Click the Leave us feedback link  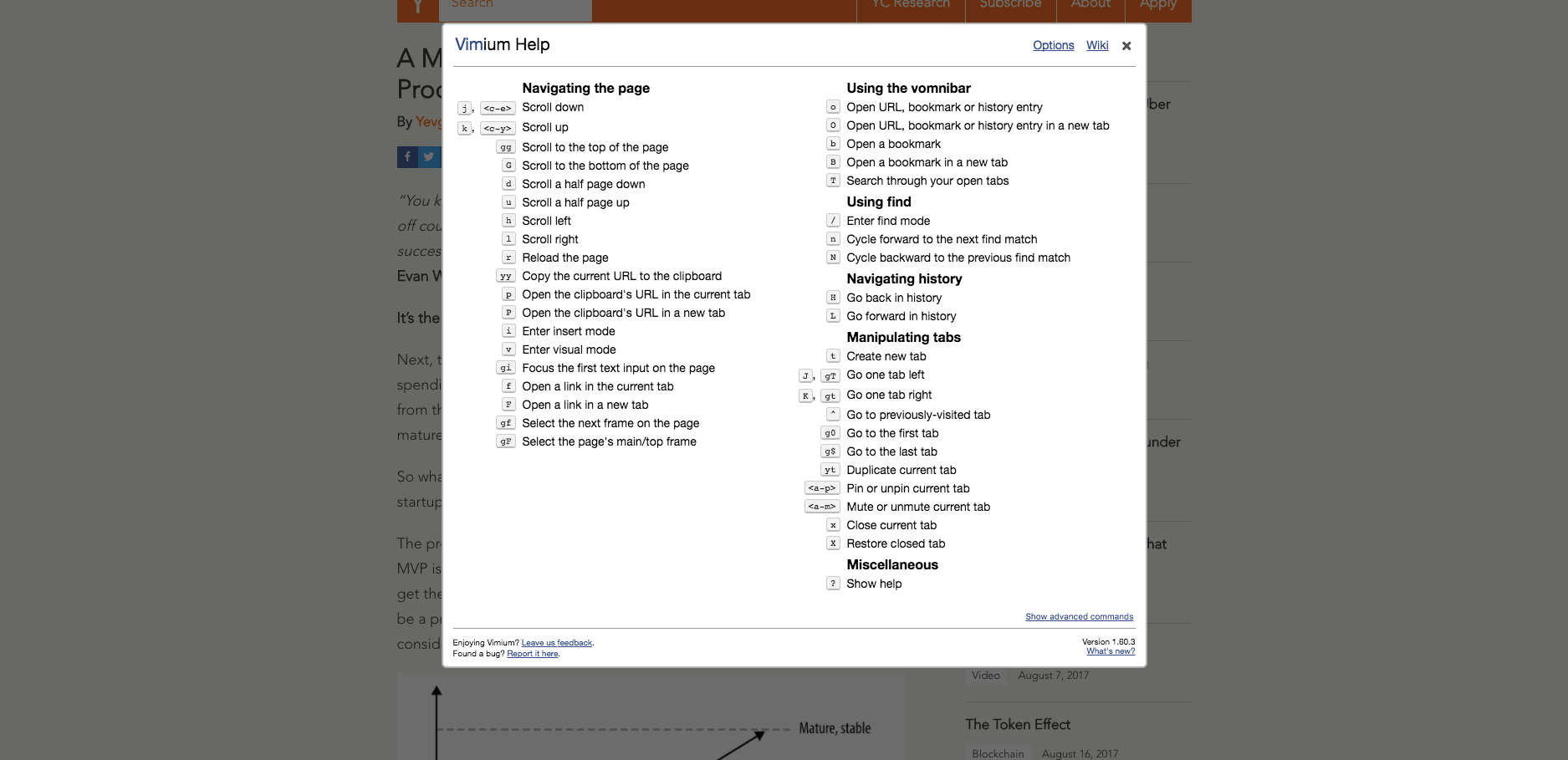point(556,643)
